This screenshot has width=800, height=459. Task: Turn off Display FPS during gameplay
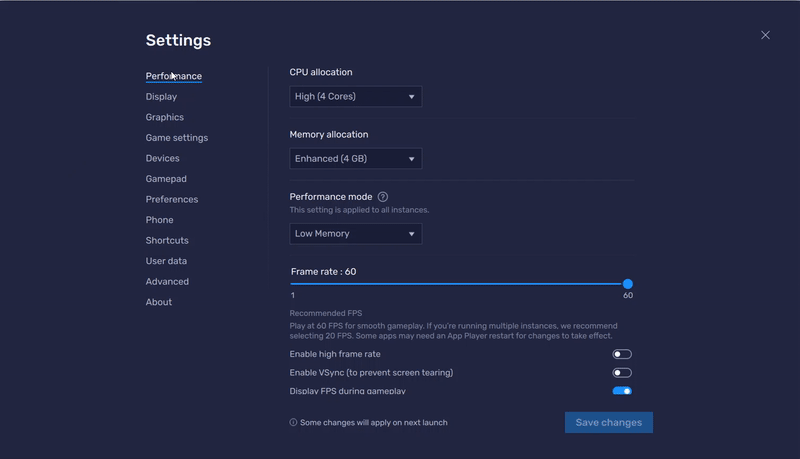point(622,391)
